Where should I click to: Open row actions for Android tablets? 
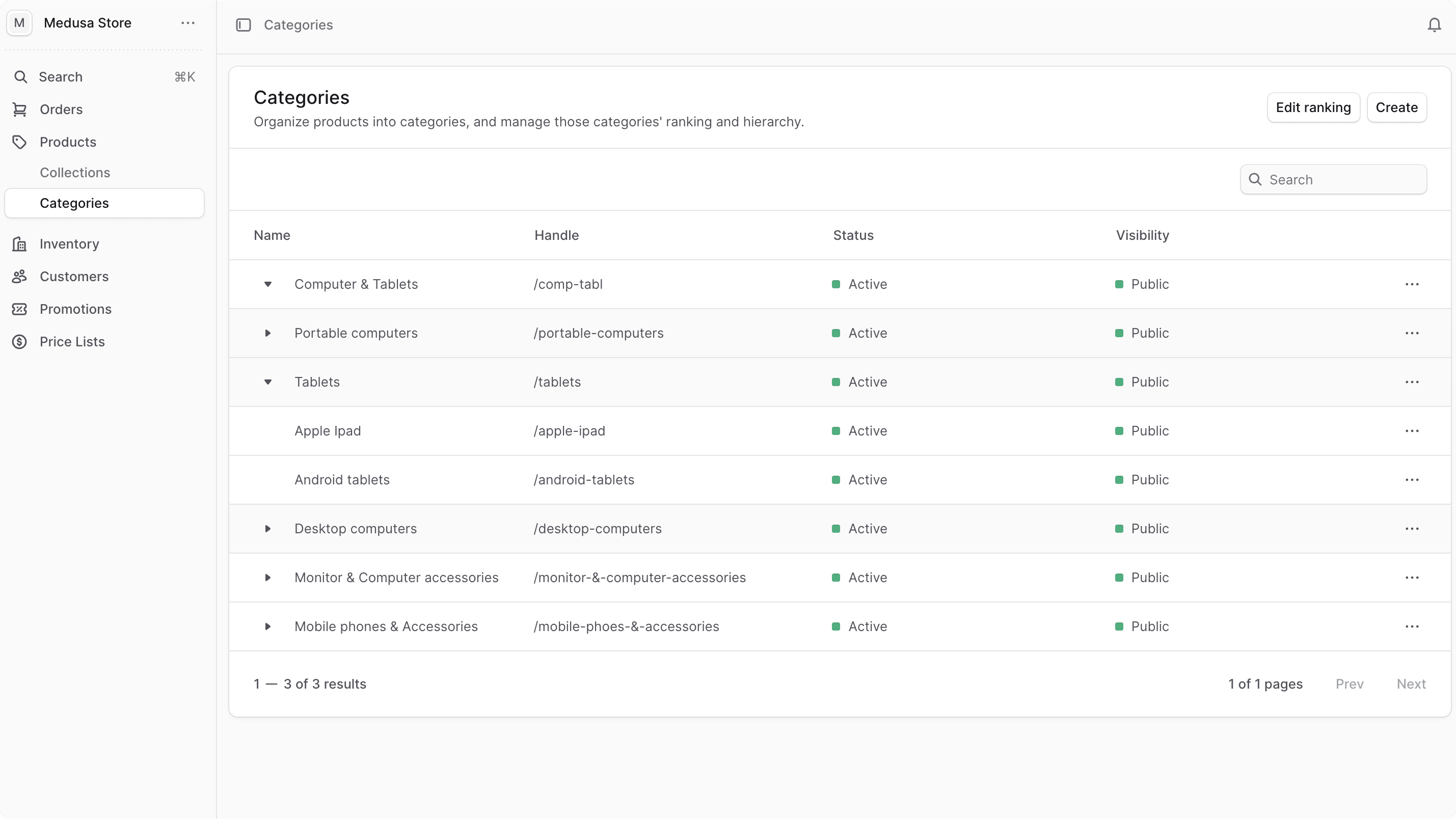click(x=1413, y=479)
